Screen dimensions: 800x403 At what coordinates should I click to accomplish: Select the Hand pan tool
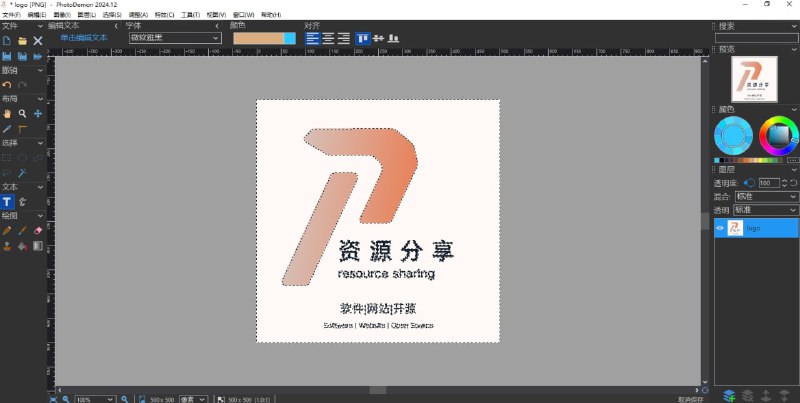point(7,114)
